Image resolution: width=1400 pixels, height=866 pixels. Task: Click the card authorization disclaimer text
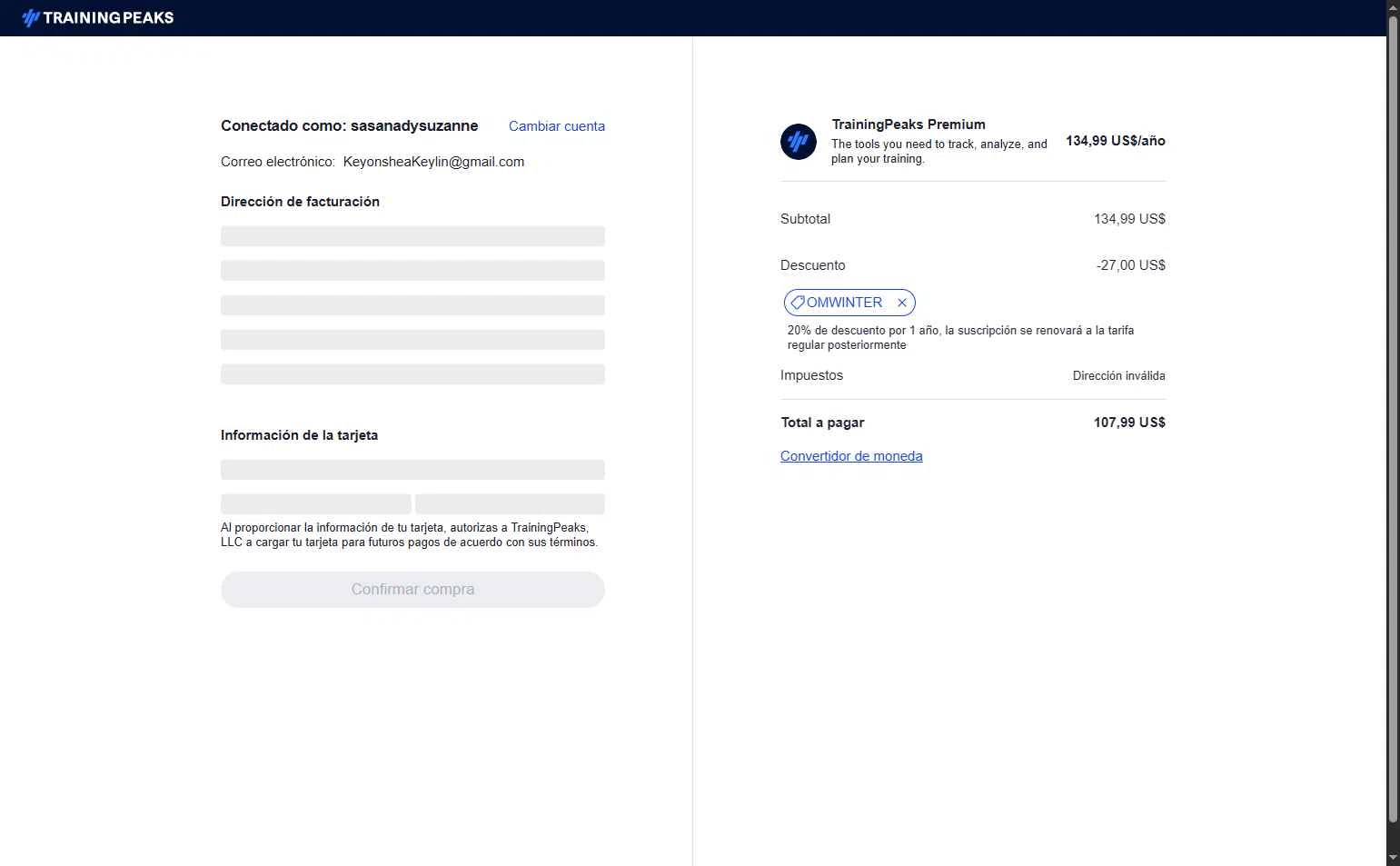pyautogui.click(x=409, y=535)
